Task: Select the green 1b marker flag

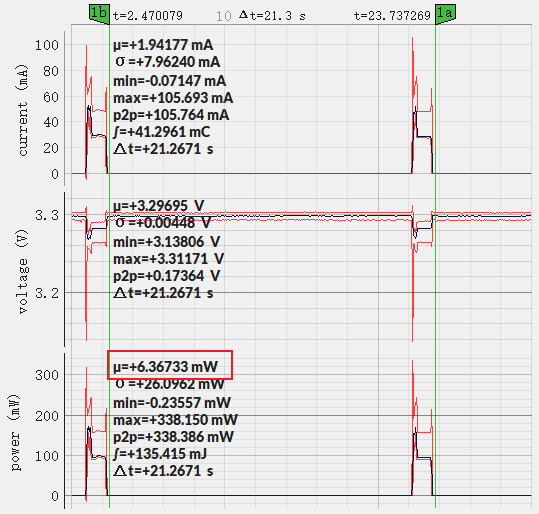Action: (x=99, y=14)
